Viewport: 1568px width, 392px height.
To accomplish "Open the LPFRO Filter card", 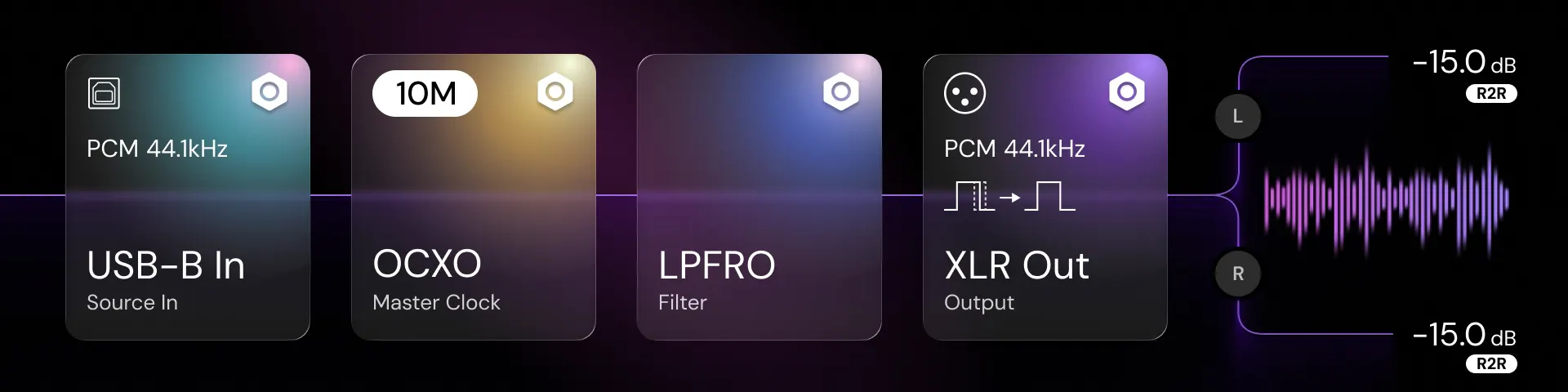I will click(x=759, y=197).
